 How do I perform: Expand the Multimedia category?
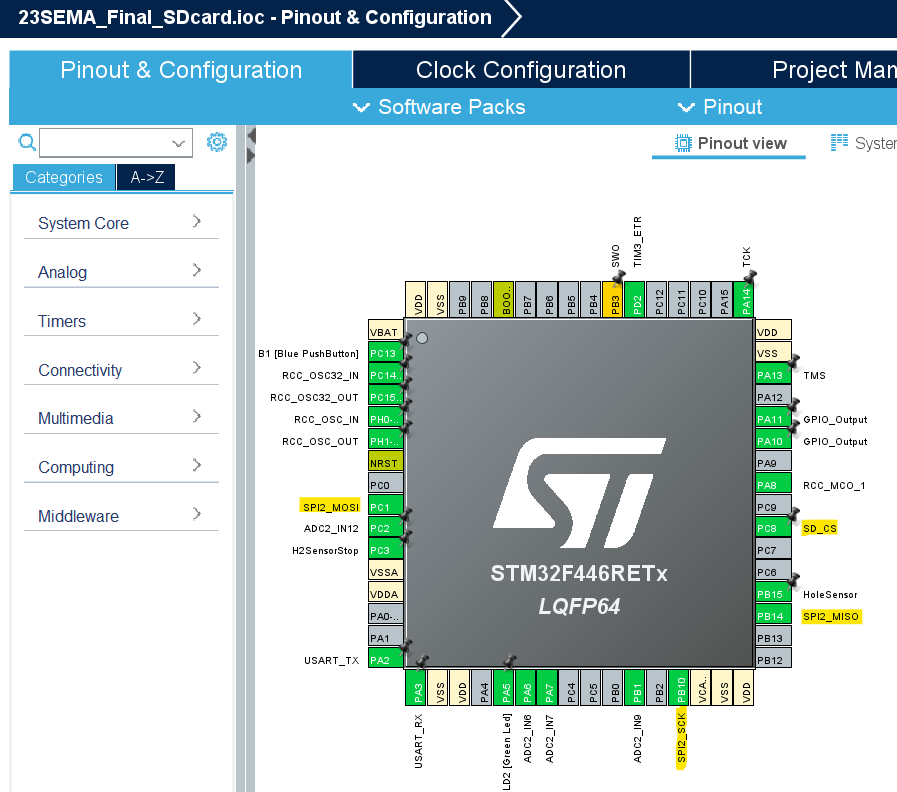tap(121, 418)
